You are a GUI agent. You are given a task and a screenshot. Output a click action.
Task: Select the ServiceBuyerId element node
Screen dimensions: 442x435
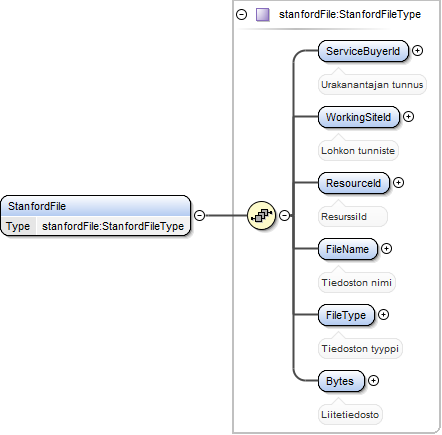(363, 51)
